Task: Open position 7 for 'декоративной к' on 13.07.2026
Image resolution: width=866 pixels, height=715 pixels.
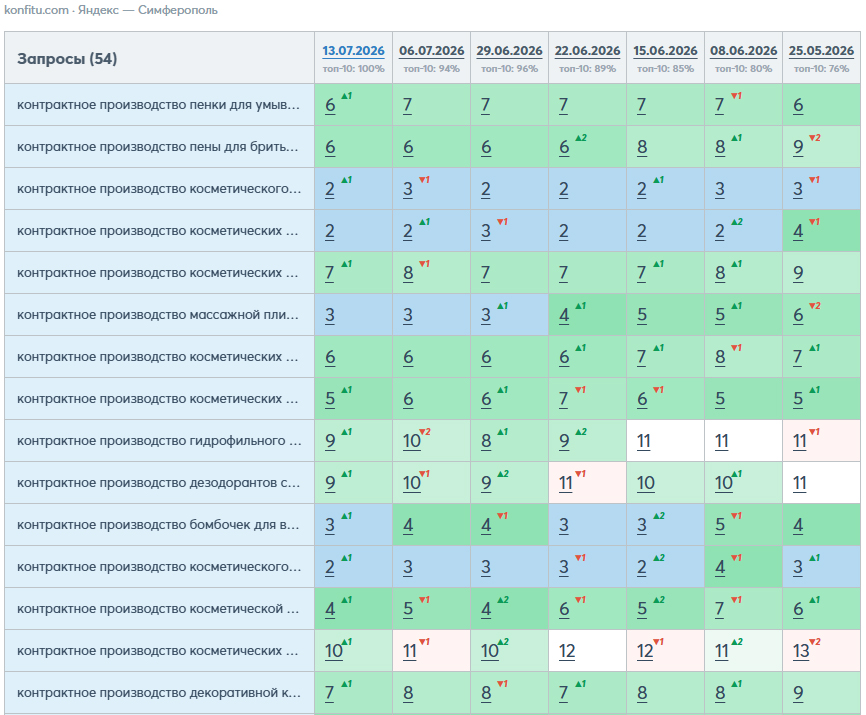Action: pyautogui.click(x=329, y=692)
